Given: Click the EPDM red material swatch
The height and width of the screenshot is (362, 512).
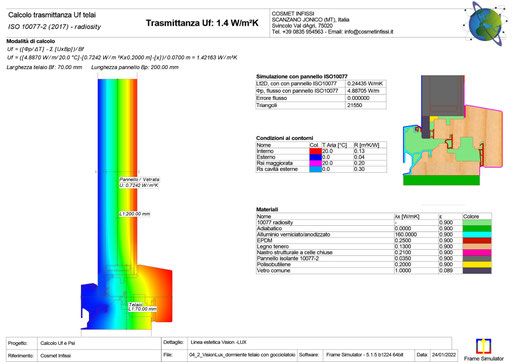Looking at the screenshot, I should tap(477, 240).
